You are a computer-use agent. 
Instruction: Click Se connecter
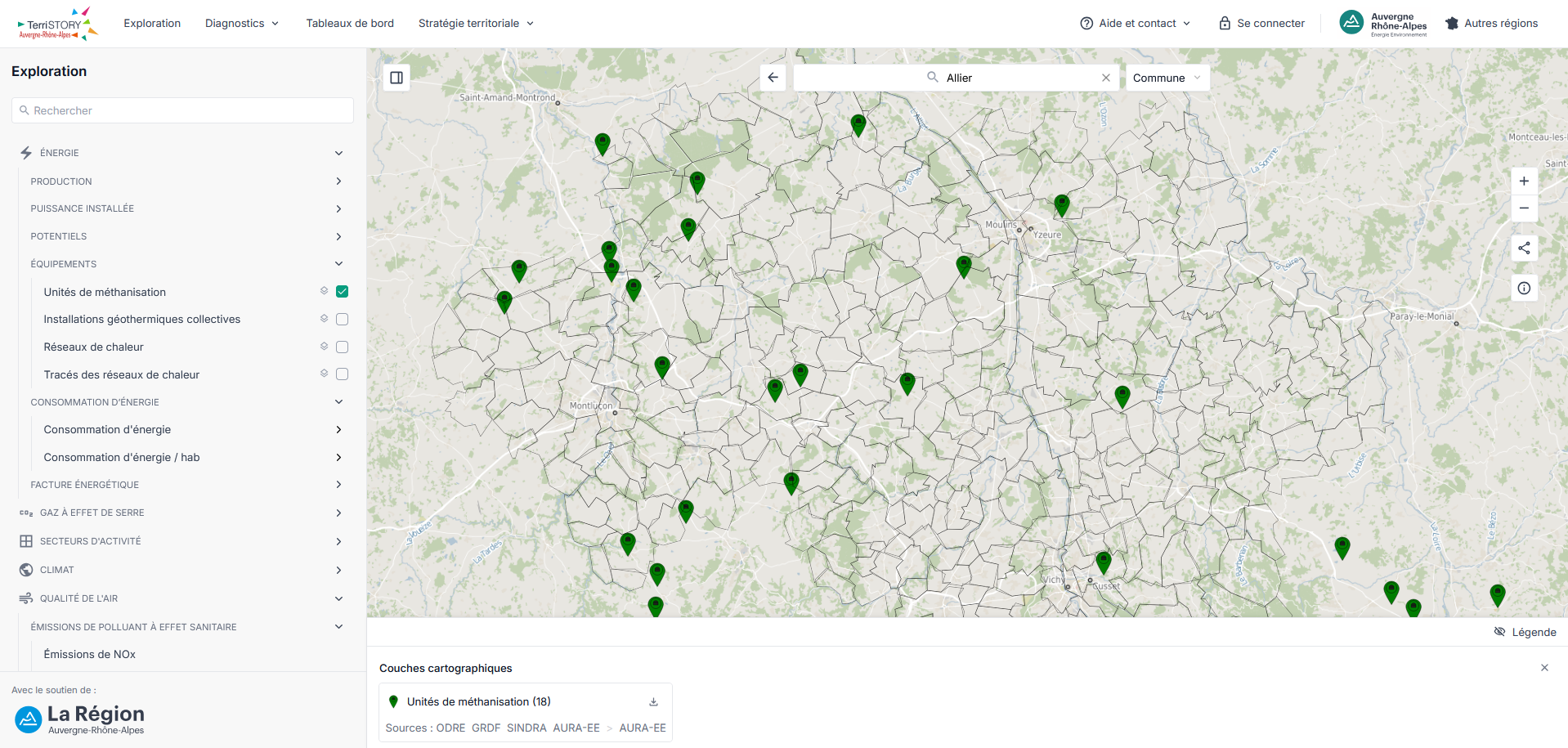coord(1261,24)
